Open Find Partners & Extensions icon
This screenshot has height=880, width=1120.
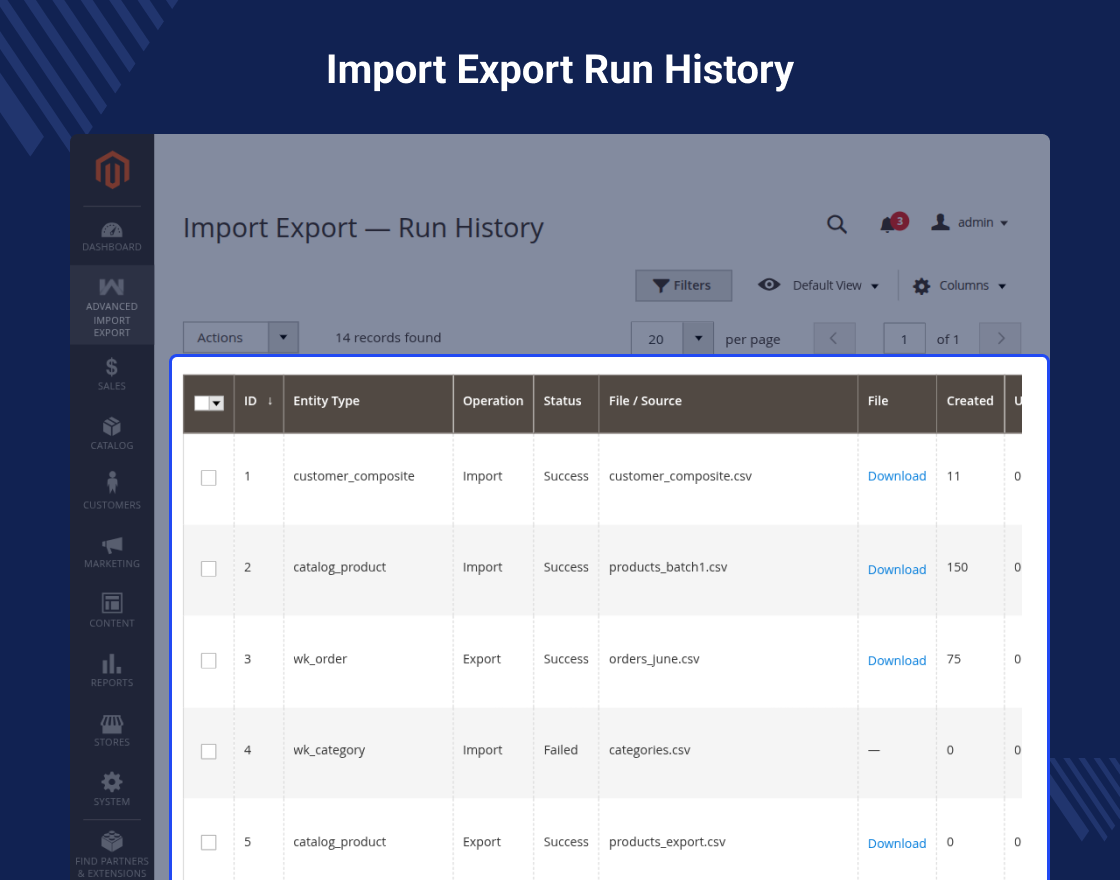click(x=111, y=841)
